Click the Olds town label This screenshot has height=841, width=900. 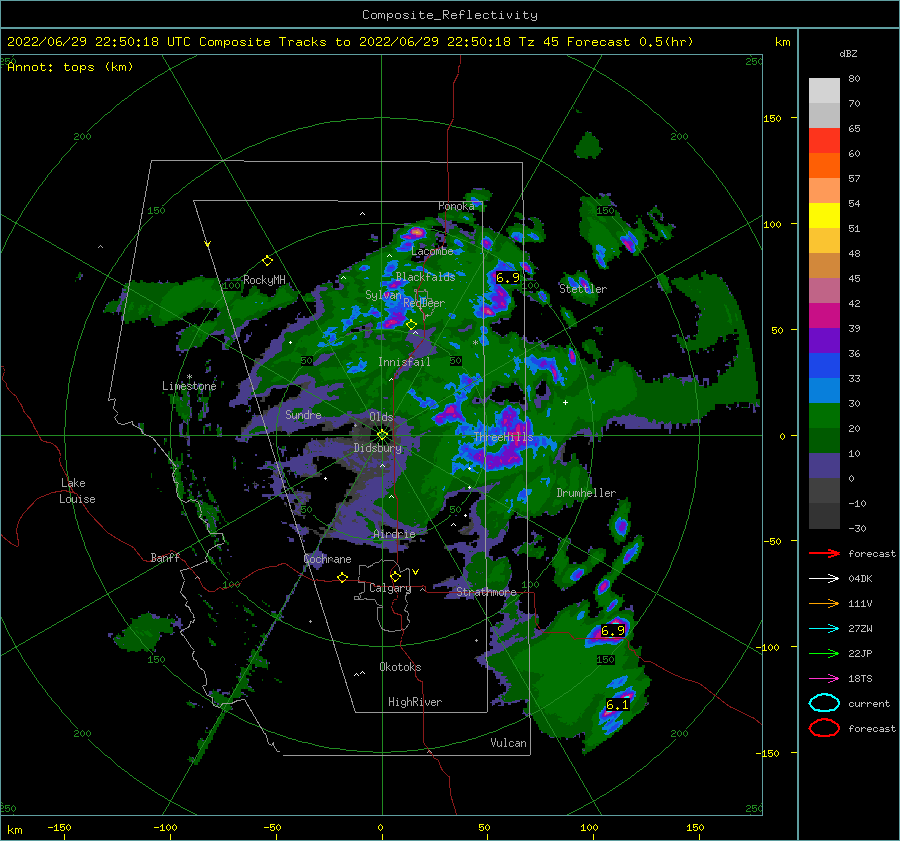click(x=381, y=417)
